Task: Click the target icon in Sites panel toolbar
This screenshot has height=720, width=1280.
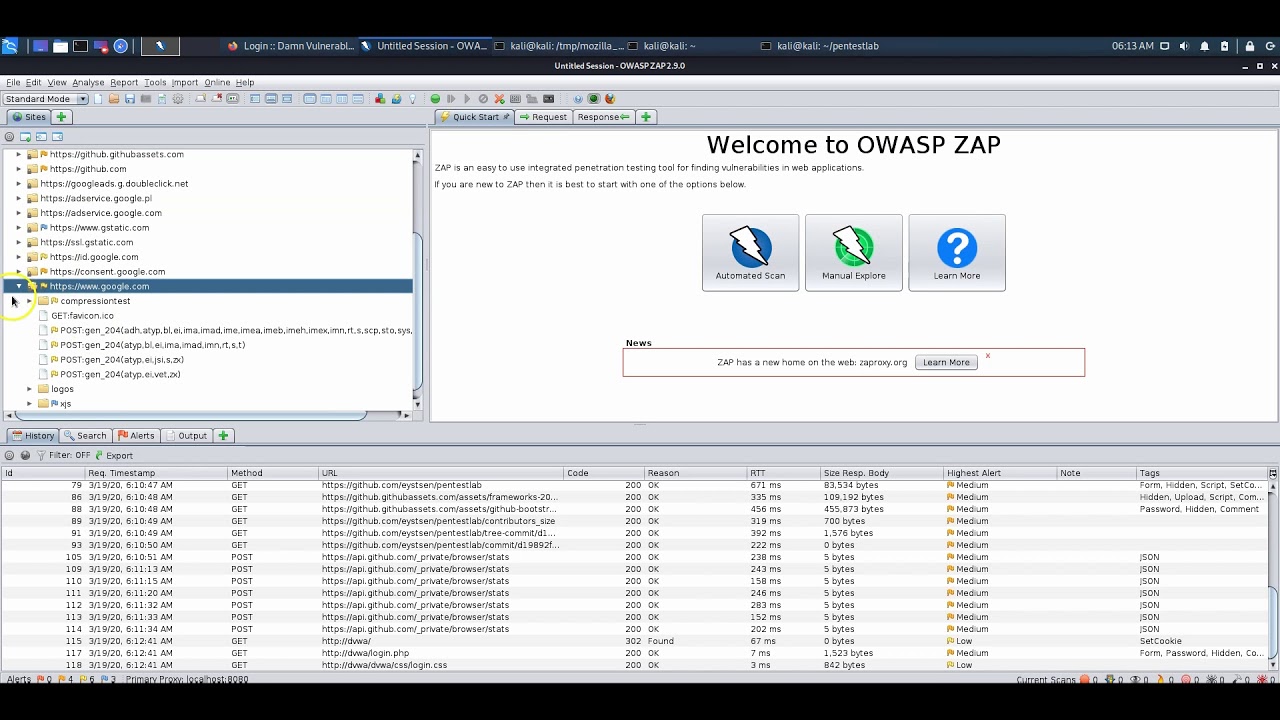Action: [9, 137]
